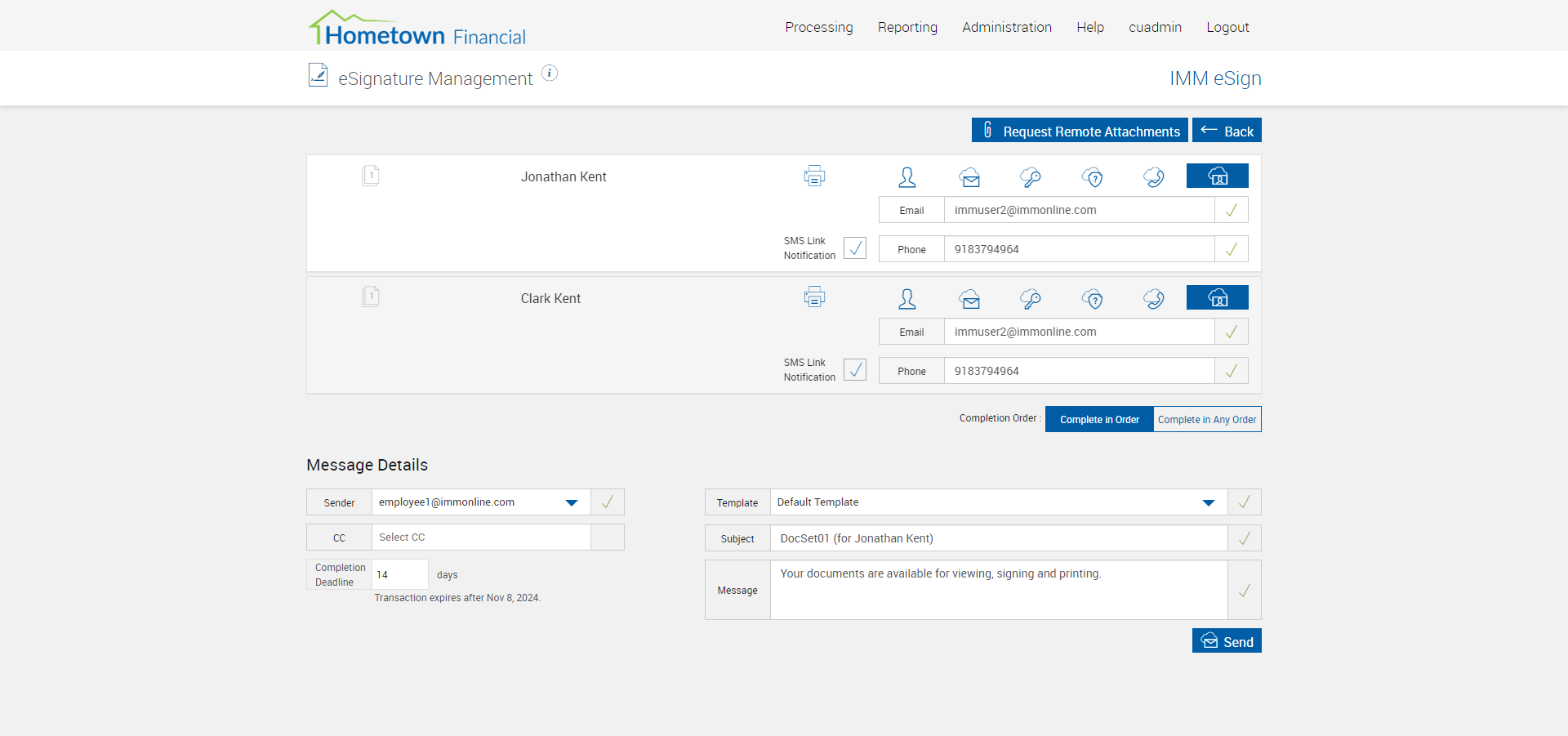This screenshot has width=1568, height=736.
Task: Open the Select CC field
Action: 481,538
